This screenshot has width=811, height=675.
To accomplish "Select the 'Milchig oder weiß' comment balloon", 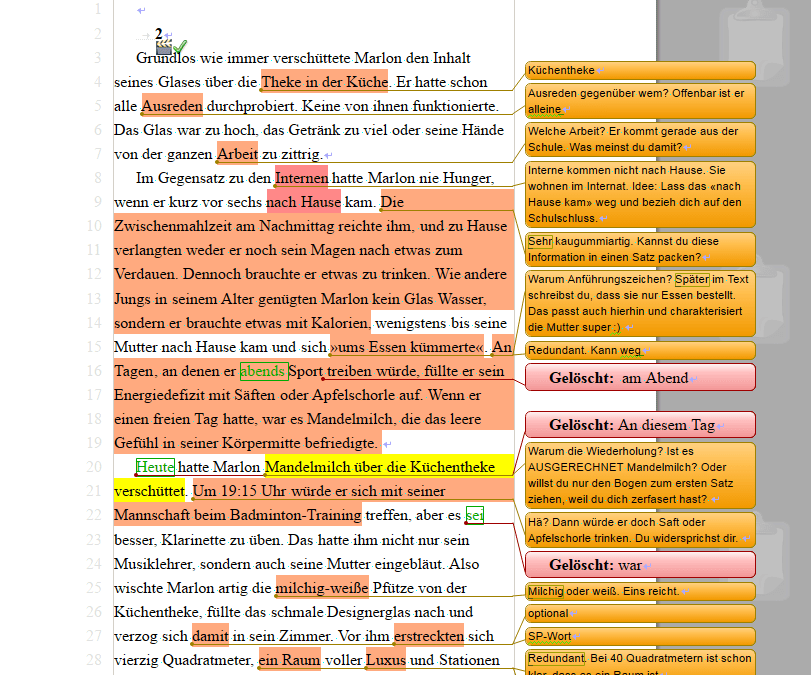I will tap(640, 591).
